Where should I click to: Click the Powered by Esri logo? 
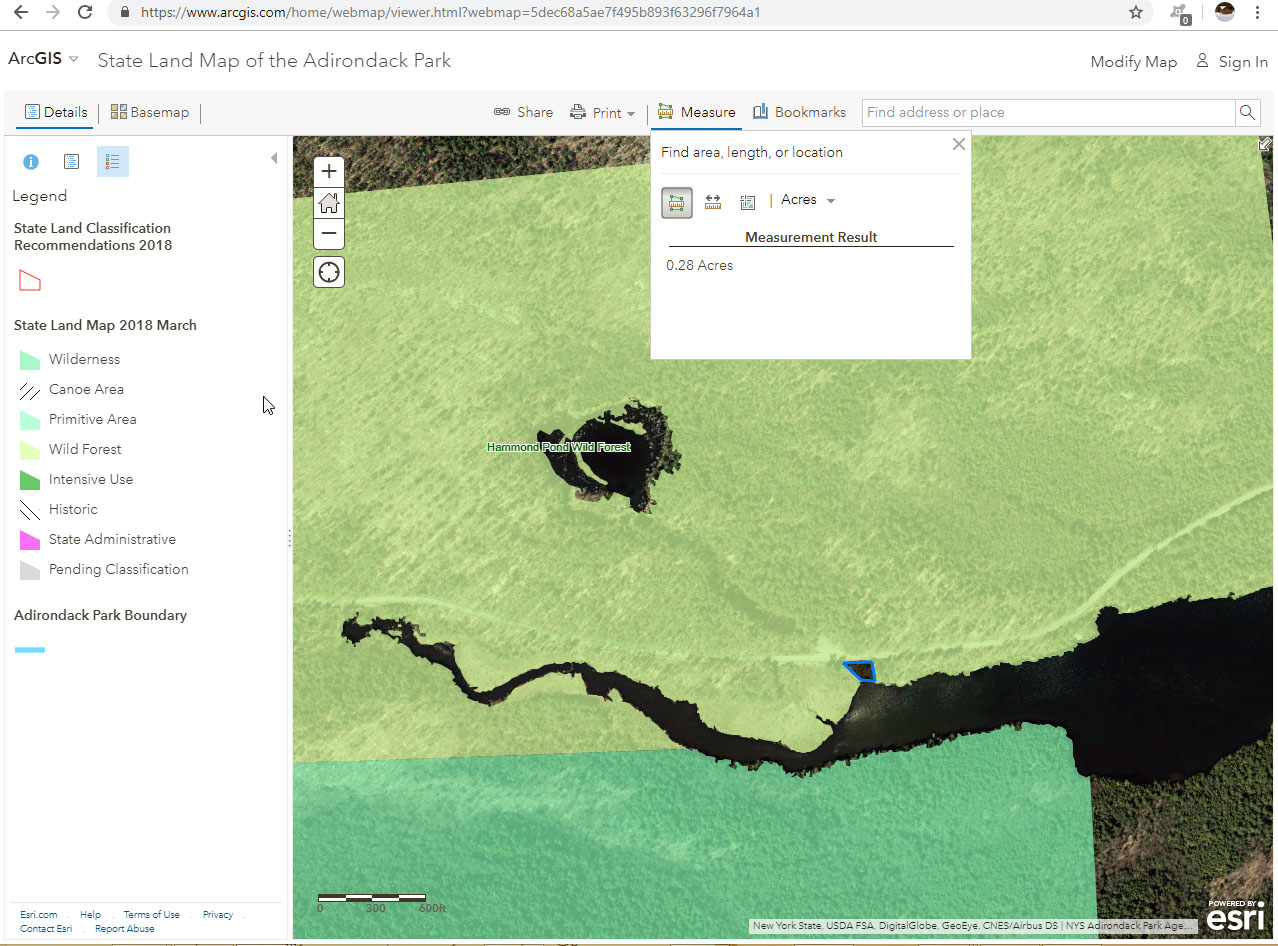tap(1236, 916)
